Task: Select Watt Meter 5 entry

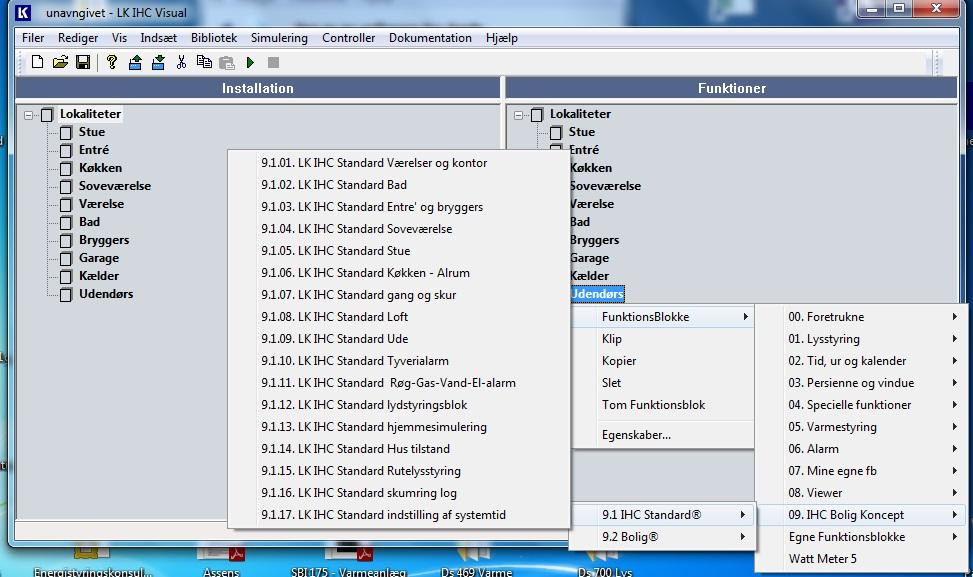Action: 822,559
